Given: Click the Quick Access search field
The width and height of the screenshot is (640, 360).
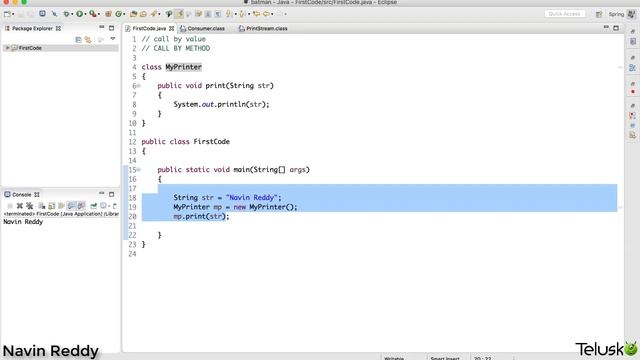Looking at the screenshot, I should click(x=564, y=14).
